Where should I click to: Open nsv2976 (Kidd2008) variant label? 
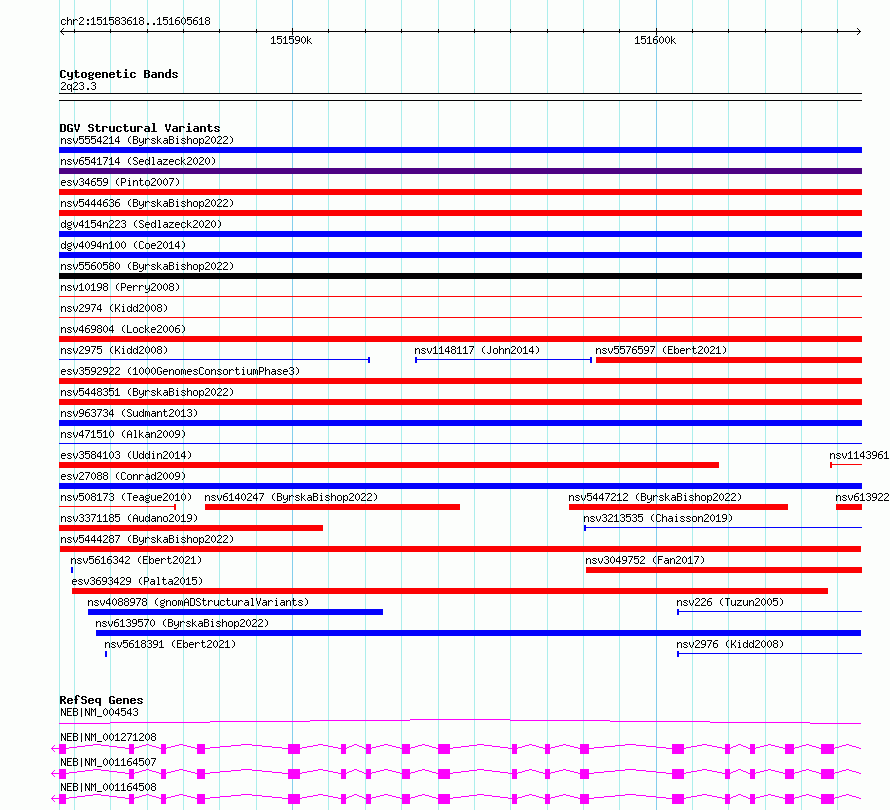pos(730,644)
